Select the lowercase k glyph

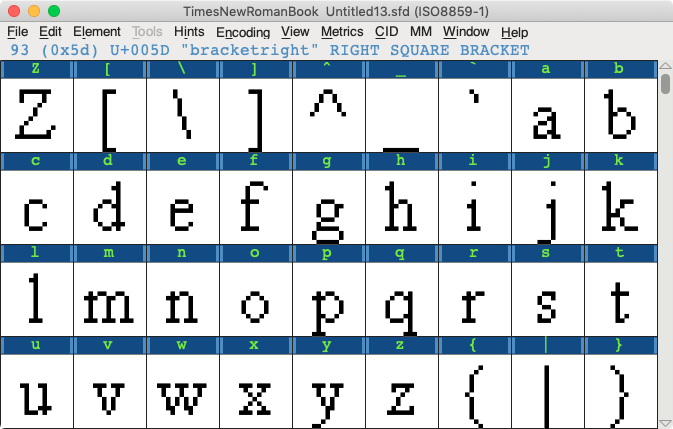(621, 207)
